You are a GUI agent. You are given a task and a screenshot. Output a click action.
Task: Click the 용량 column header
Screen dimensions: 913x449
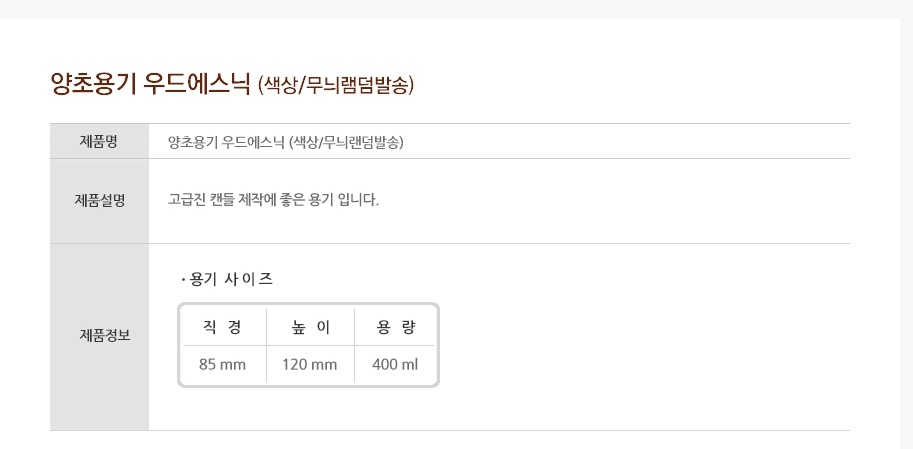pyautogui.click(x=396, y=327)
